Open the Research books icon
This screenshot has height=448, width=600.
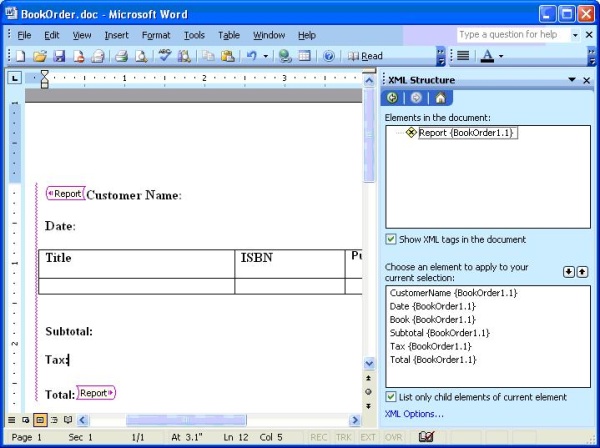184,56
